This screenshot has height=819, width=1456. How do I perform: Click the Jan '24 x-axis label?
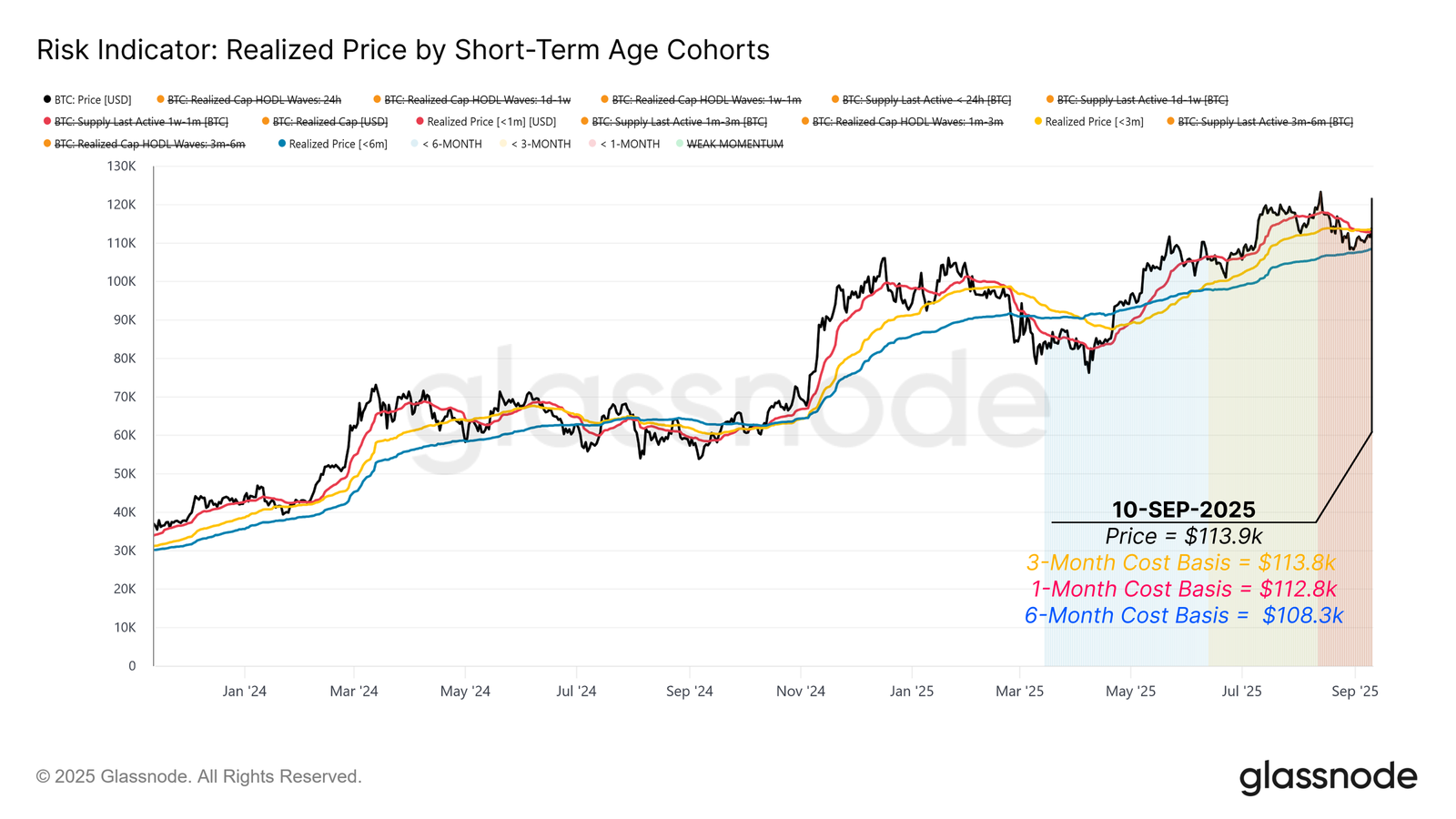pyautogui.click(x=244, y=692)
